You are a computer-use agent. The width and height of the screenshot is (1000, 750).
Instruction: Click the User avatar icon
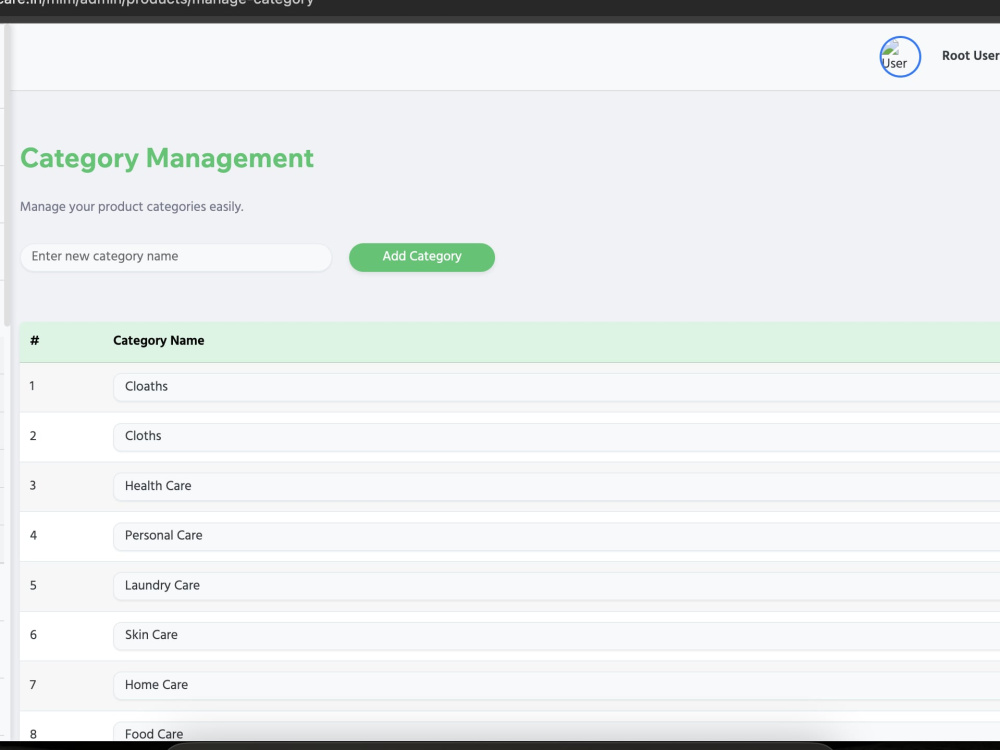(x=900, y=57)
